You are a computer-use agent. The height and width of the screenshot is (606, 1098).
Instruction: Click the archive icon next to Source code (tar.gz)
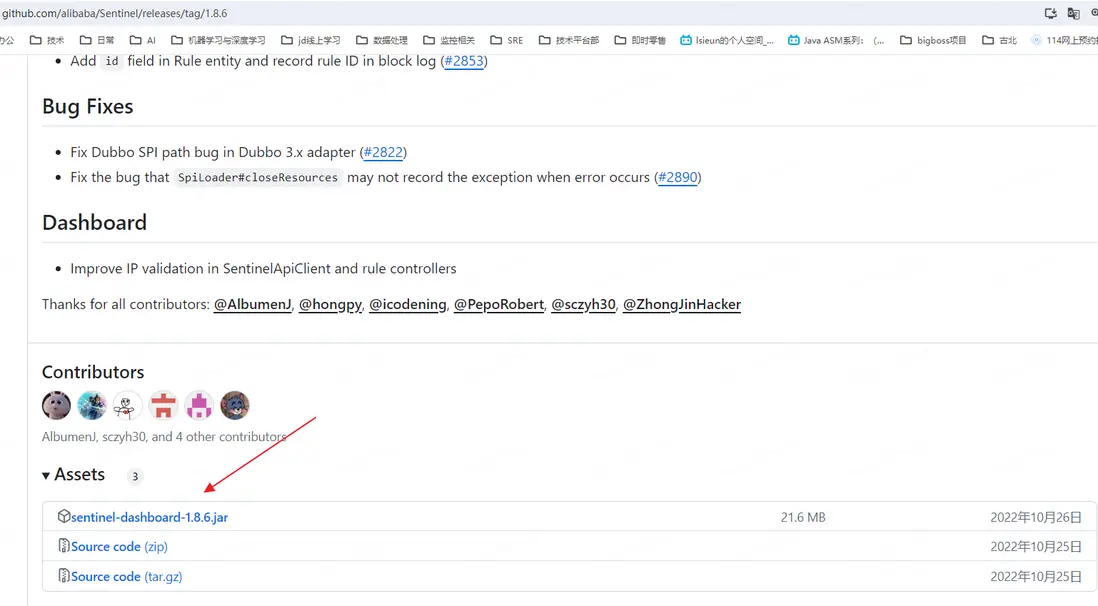(x=64, y=576)
